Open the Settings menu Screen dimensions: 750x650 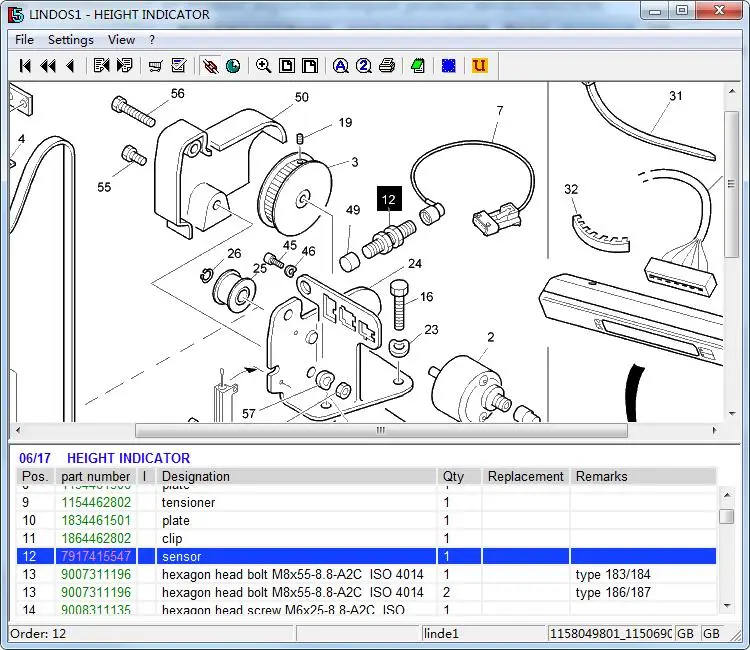tap(70, 40)
